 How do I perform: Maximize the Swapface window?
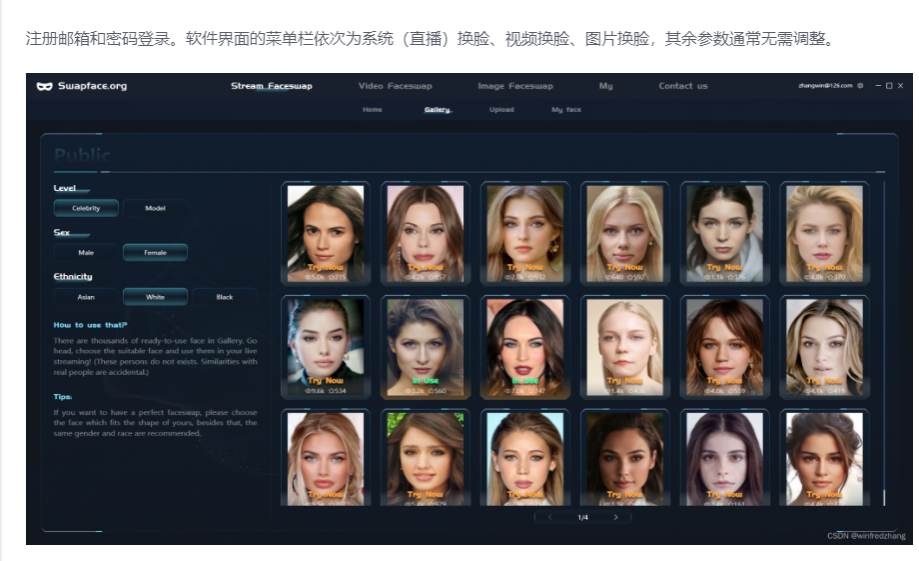pos(888,86)
